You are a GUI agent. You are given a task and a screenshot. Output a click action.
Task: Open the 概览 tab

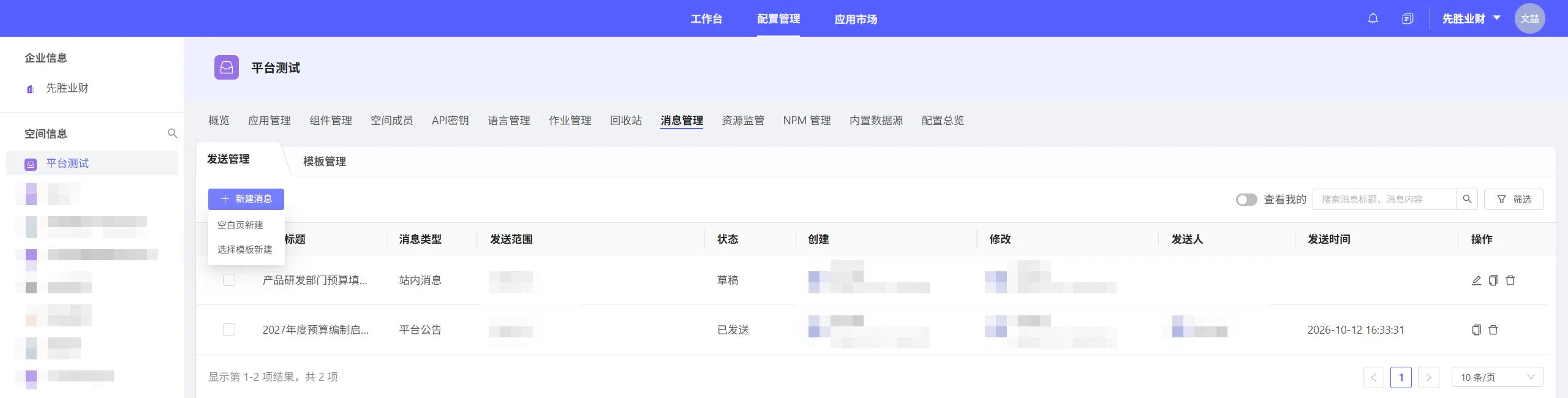coord(219,121)
